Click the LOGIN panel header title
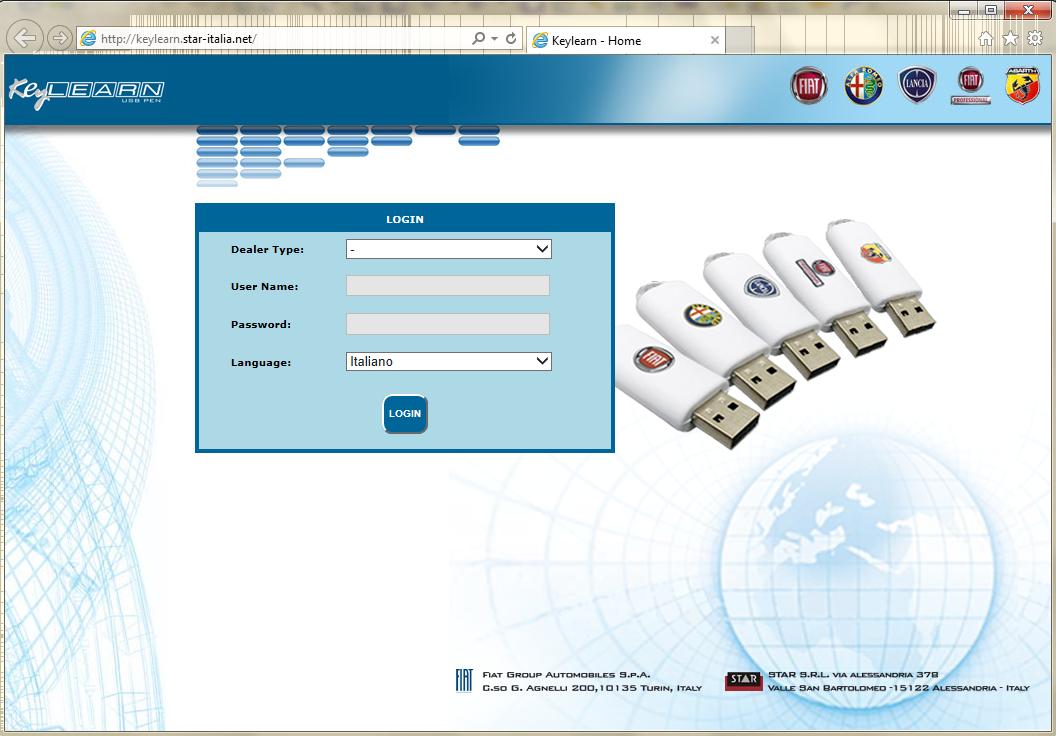The height and width of the screenshot is (736, 1056). [405, 220]
